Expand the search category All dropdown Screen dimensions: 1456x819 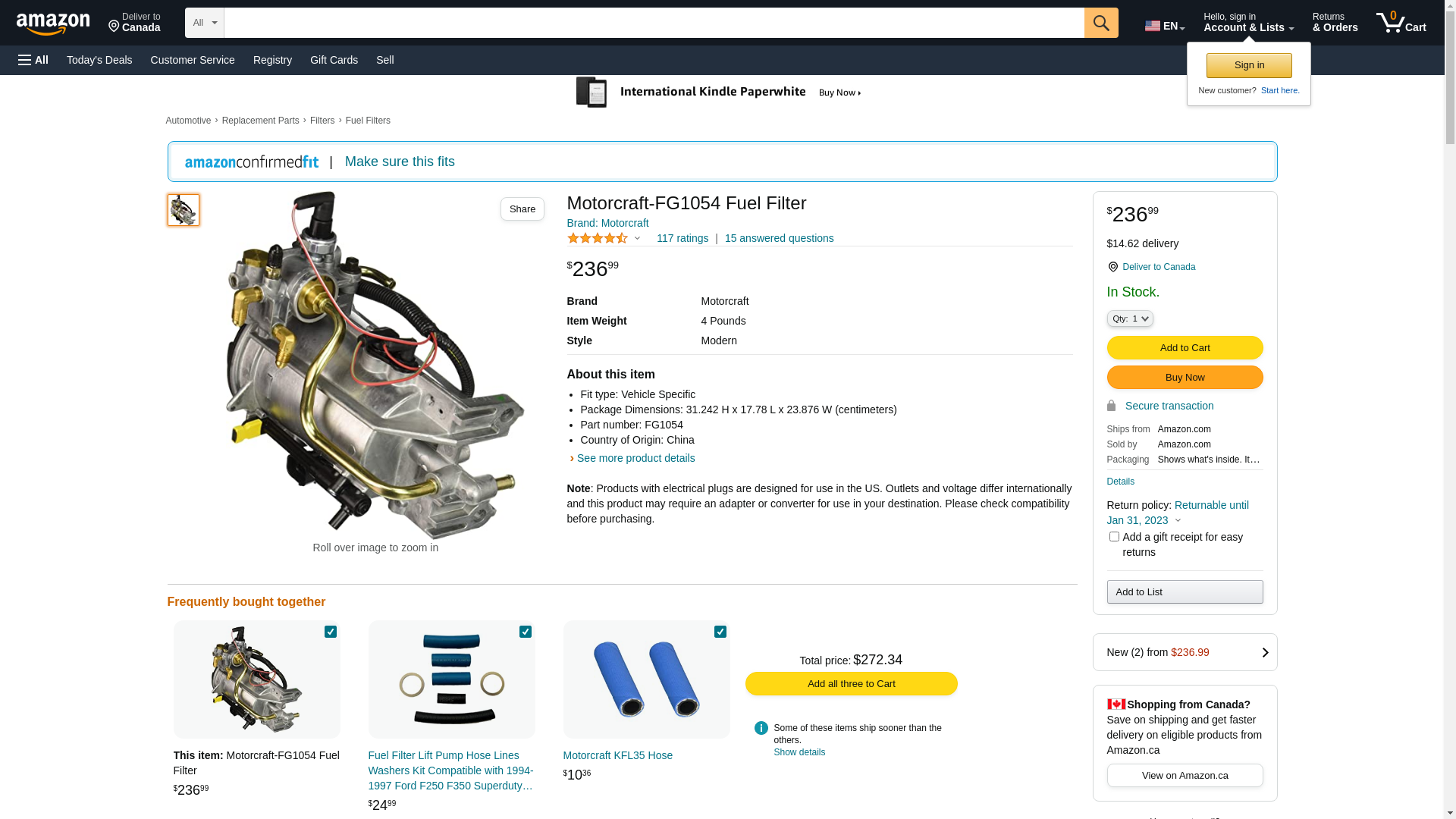coord(205,23)
